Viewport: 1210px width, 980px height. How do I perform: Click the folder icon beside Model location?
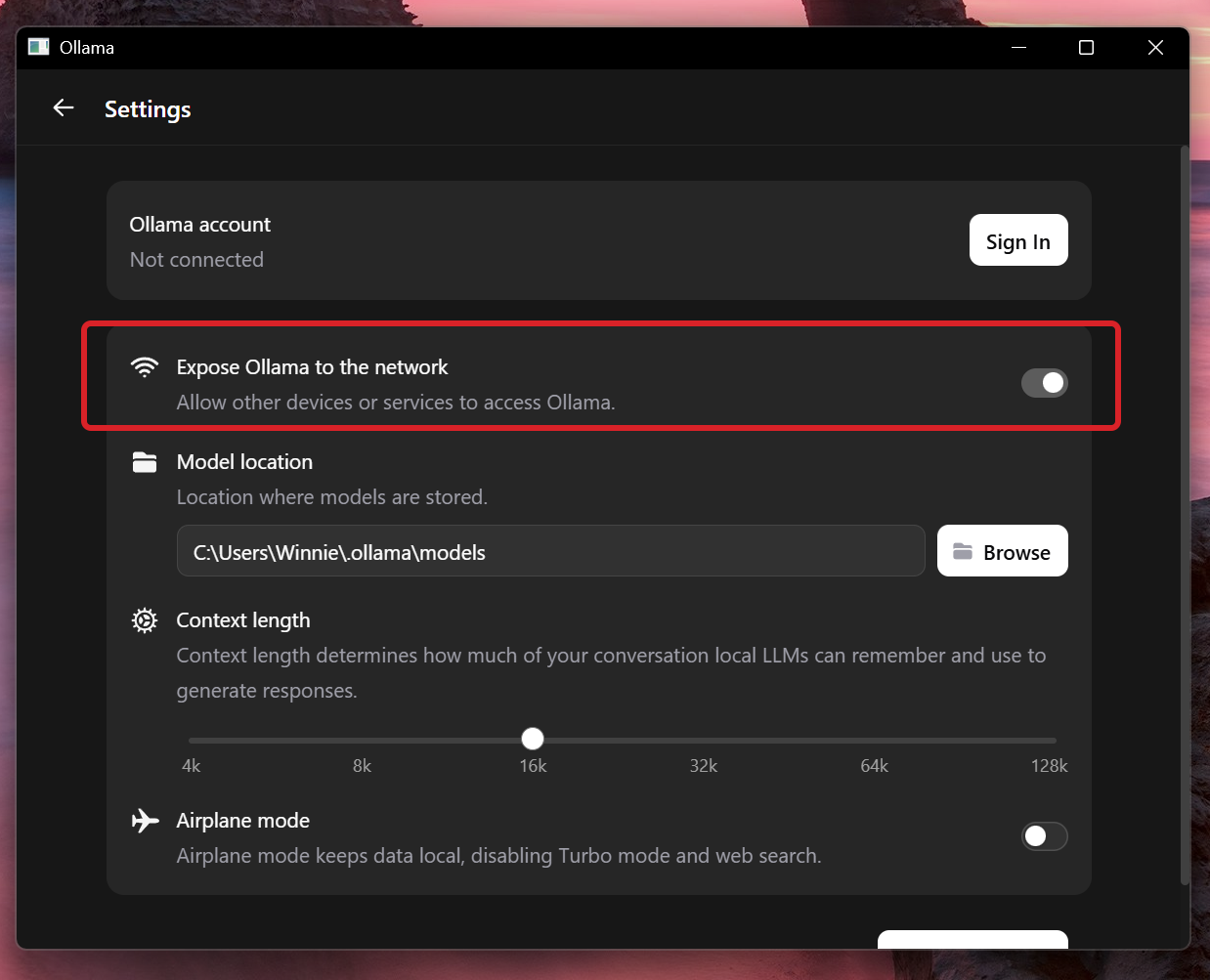click(145, 462)
